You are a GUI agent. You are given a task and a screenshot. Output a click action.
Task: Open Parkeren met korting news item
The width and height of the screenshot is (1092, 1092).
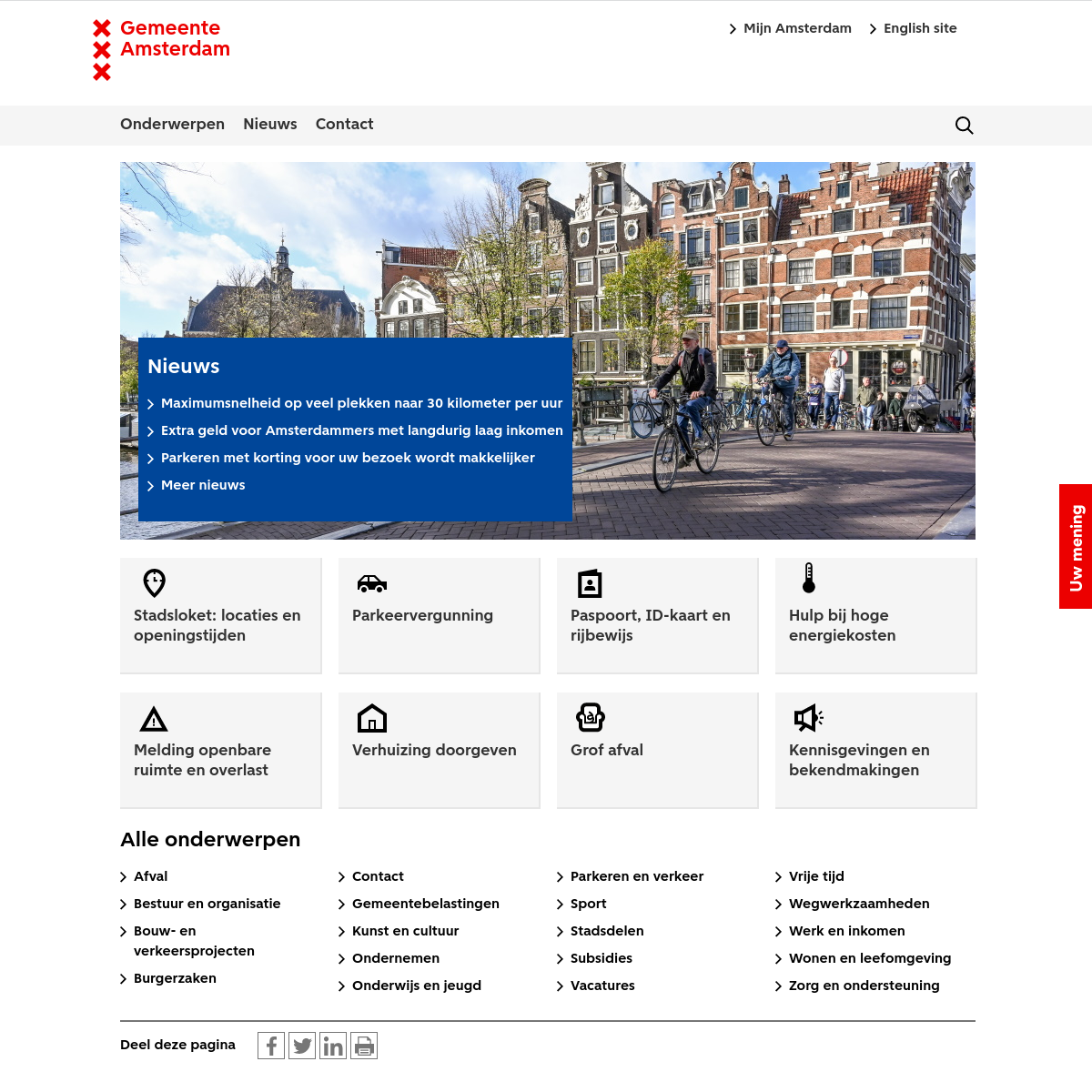[341, 458]
